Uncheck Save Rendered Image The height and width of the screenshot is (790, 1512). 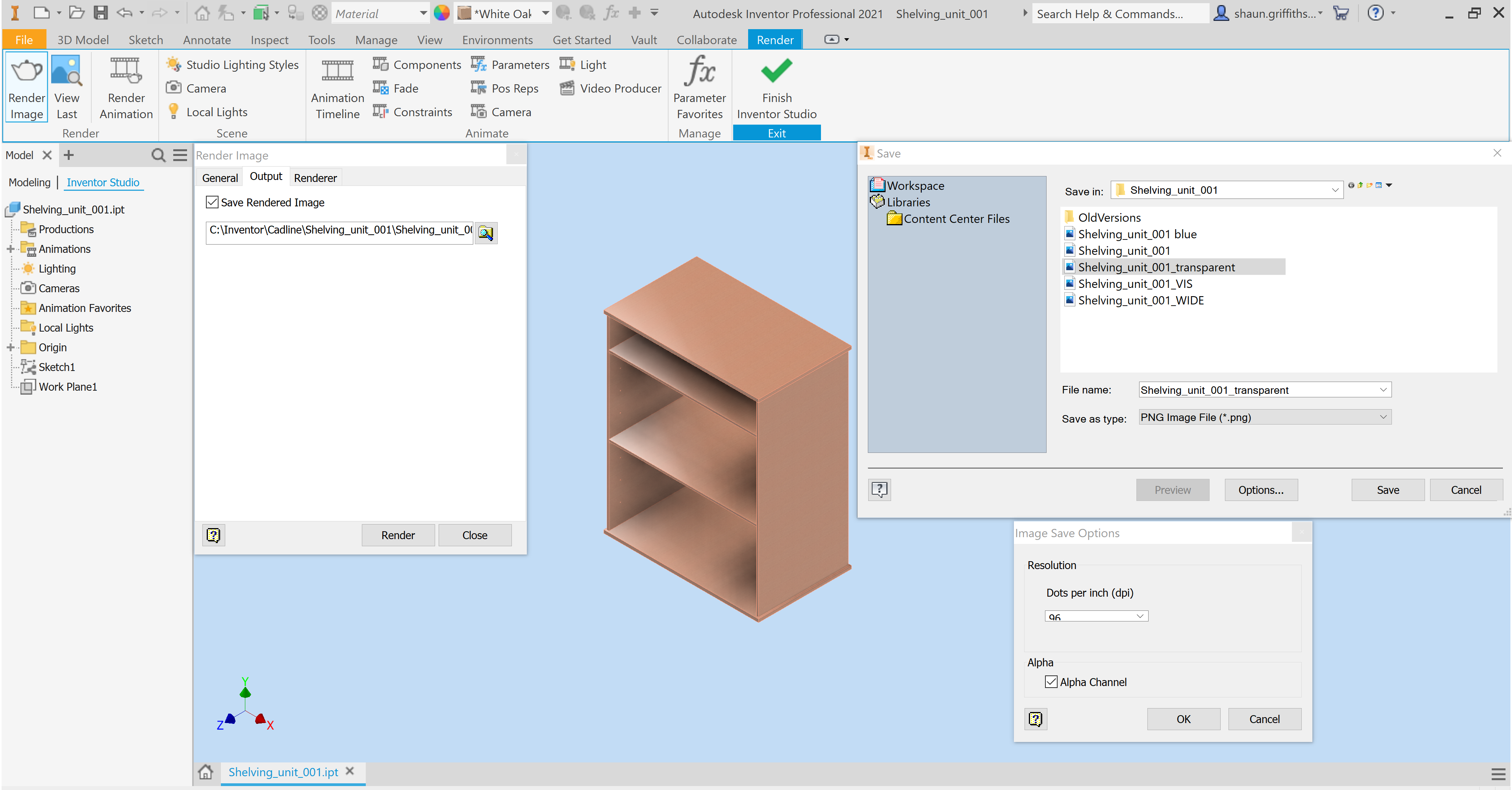[x=213, y=202]
